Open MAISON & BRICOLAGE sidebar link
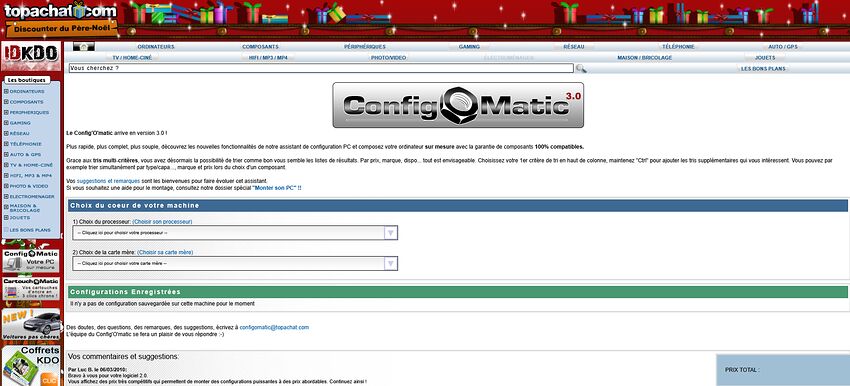This screenshot has height=386, width=850. [x=26, y=208]
